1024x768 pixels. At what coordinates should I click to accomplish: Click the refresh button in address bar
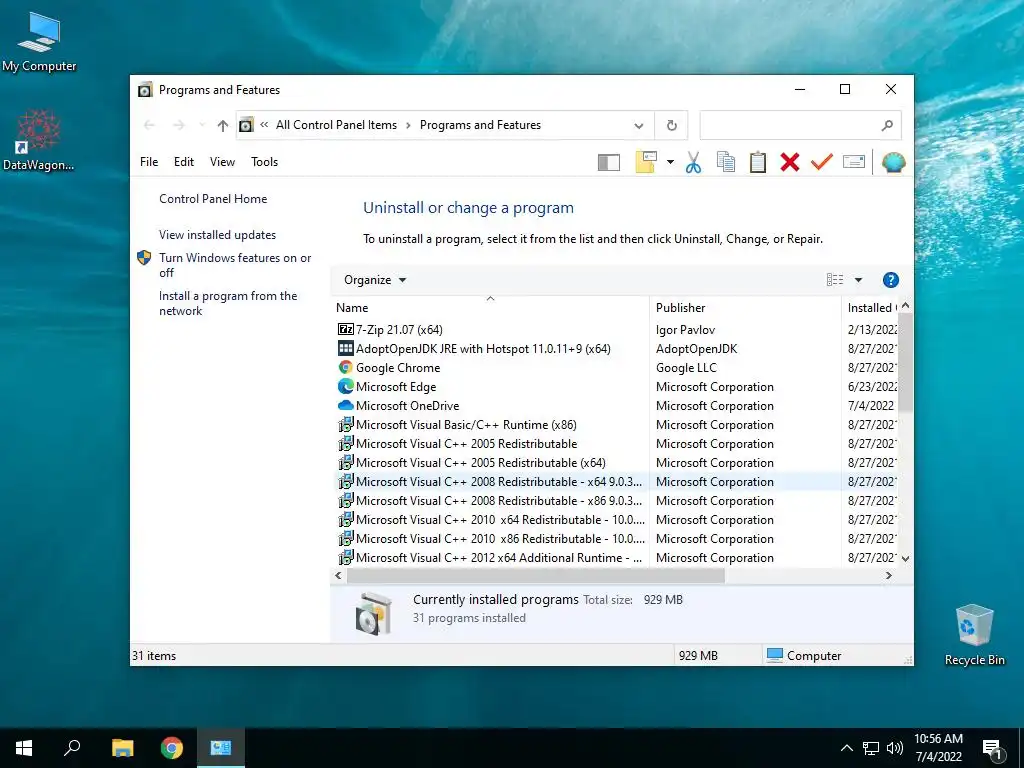(671, 125)
